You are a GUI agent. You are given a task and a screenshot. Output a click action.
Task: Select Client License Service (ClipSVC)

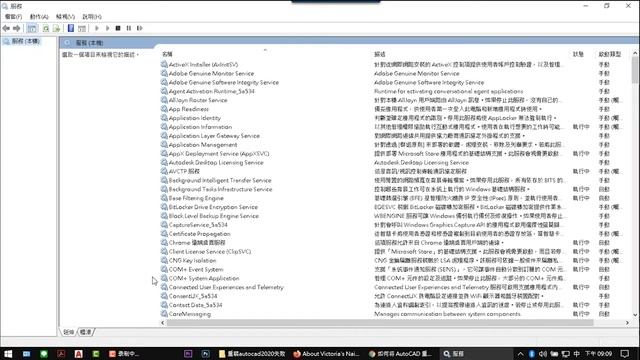[x=210, y=251]
